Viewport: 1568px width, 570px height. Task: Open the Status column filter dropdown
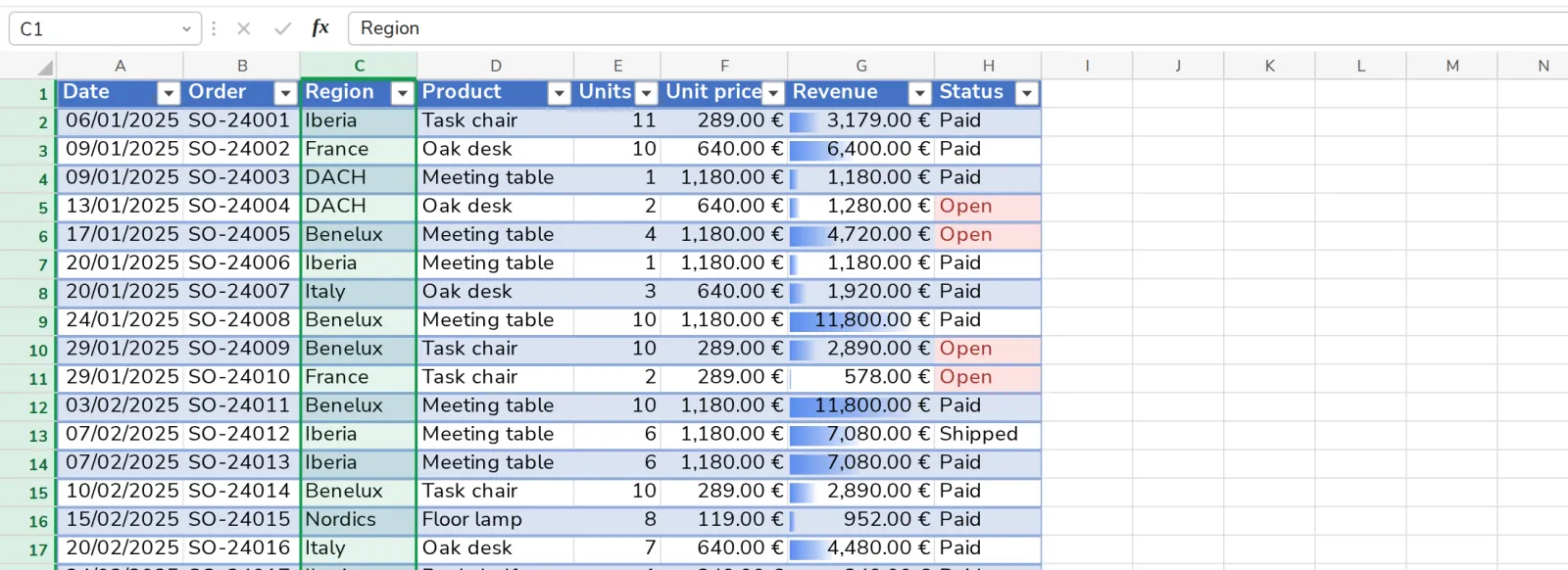click(1026, 93)
